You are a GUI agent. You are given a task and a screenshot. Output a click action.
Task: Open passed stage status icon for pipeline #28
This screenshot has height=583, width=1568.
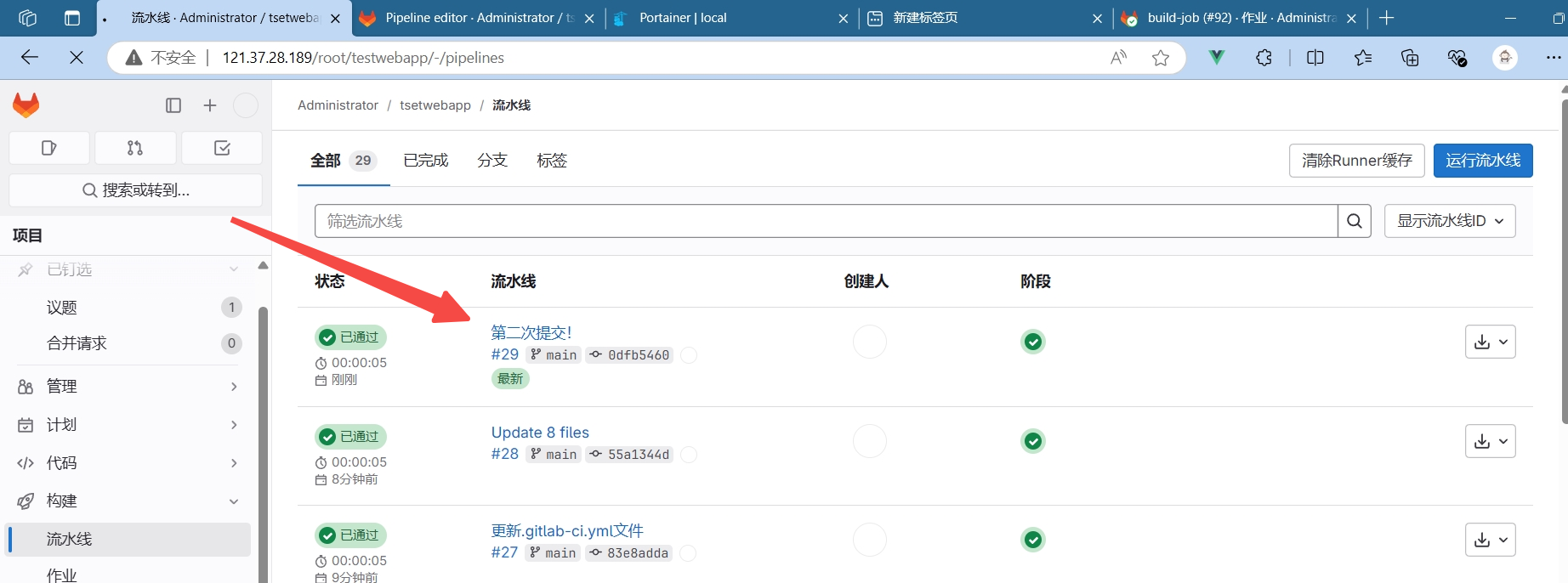tap(1033, 441)
